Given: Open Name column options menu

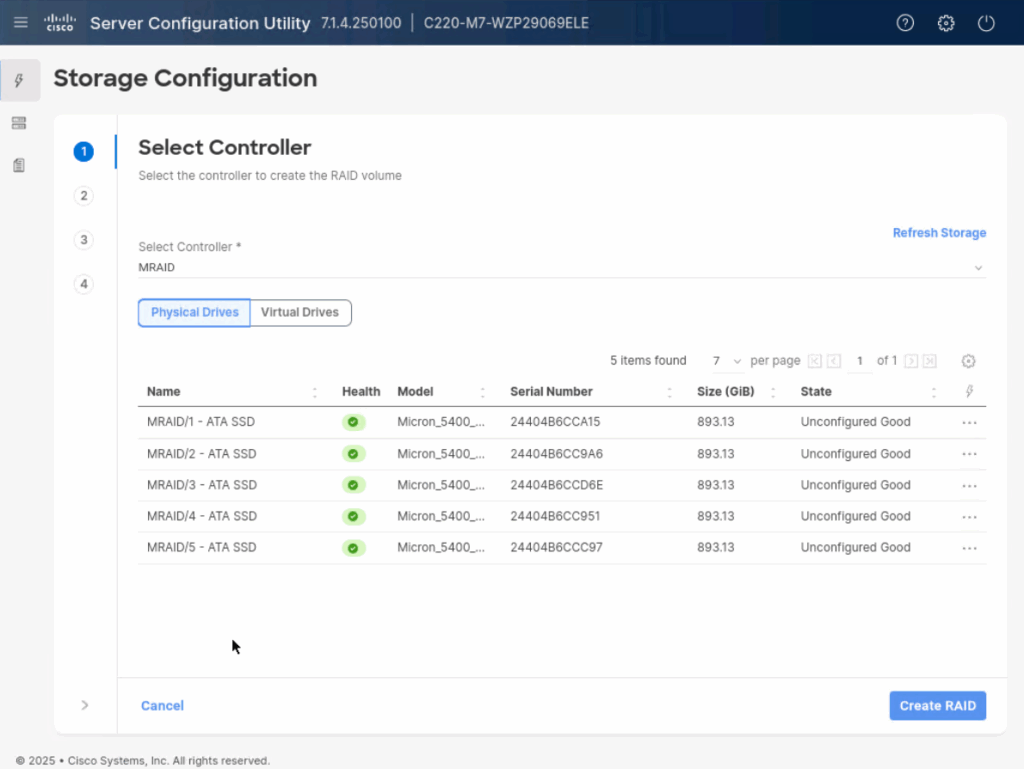Looking at the screenshot, I should click(x=315, y=392).
